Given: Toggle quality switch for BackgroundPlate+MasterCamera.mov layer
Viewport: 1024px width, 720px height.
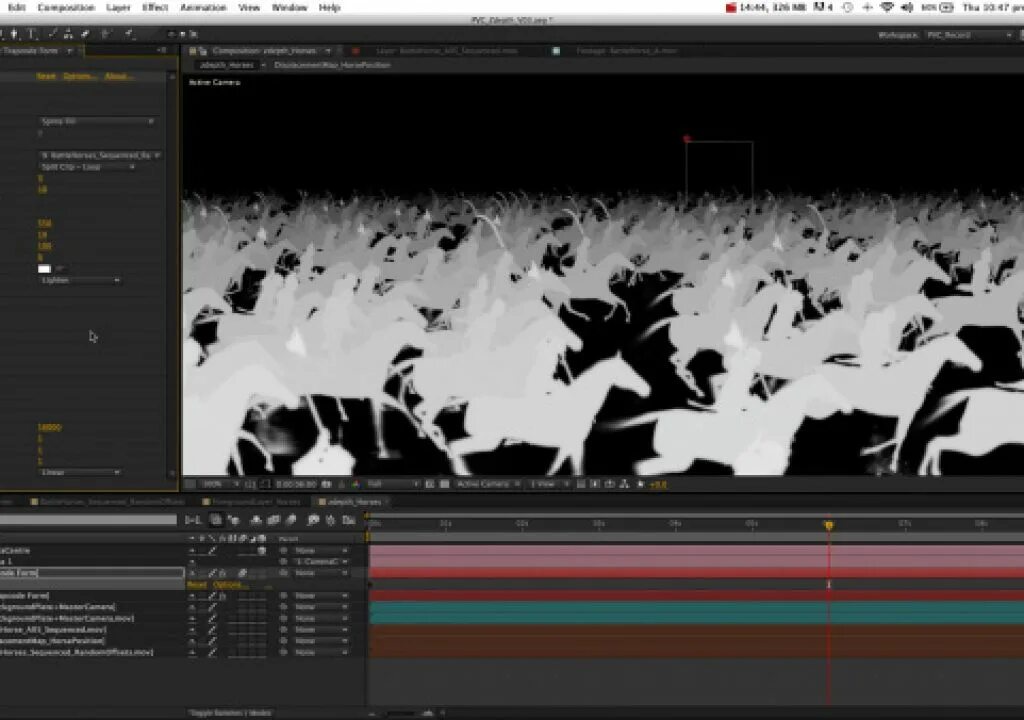Looking at the screenshot, I should tap(212, 618).
